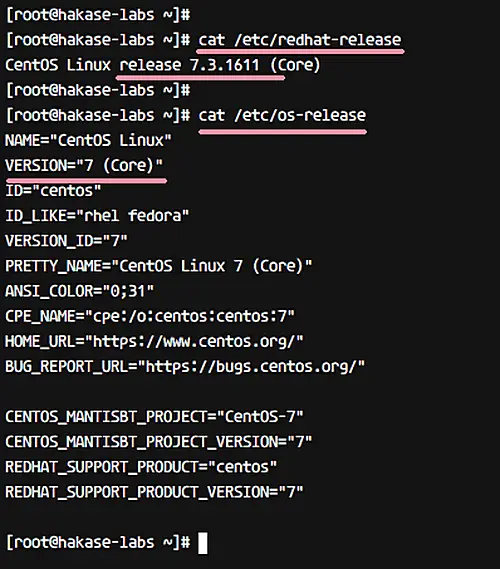Click the first empty root@hakase-labs prompt
The height and width of the screenshot is (569, 500).
tap(98, 15)
